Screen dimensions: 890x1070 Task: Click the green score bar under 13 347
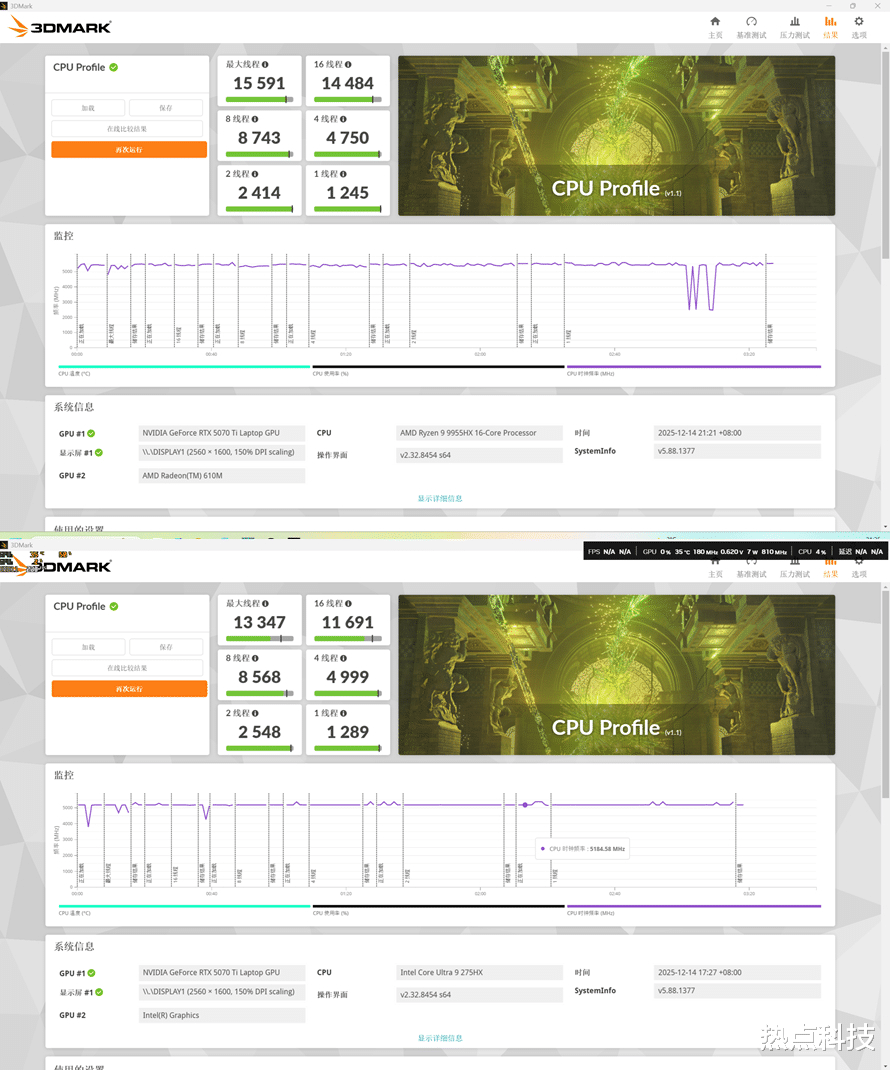click(259, 639)
